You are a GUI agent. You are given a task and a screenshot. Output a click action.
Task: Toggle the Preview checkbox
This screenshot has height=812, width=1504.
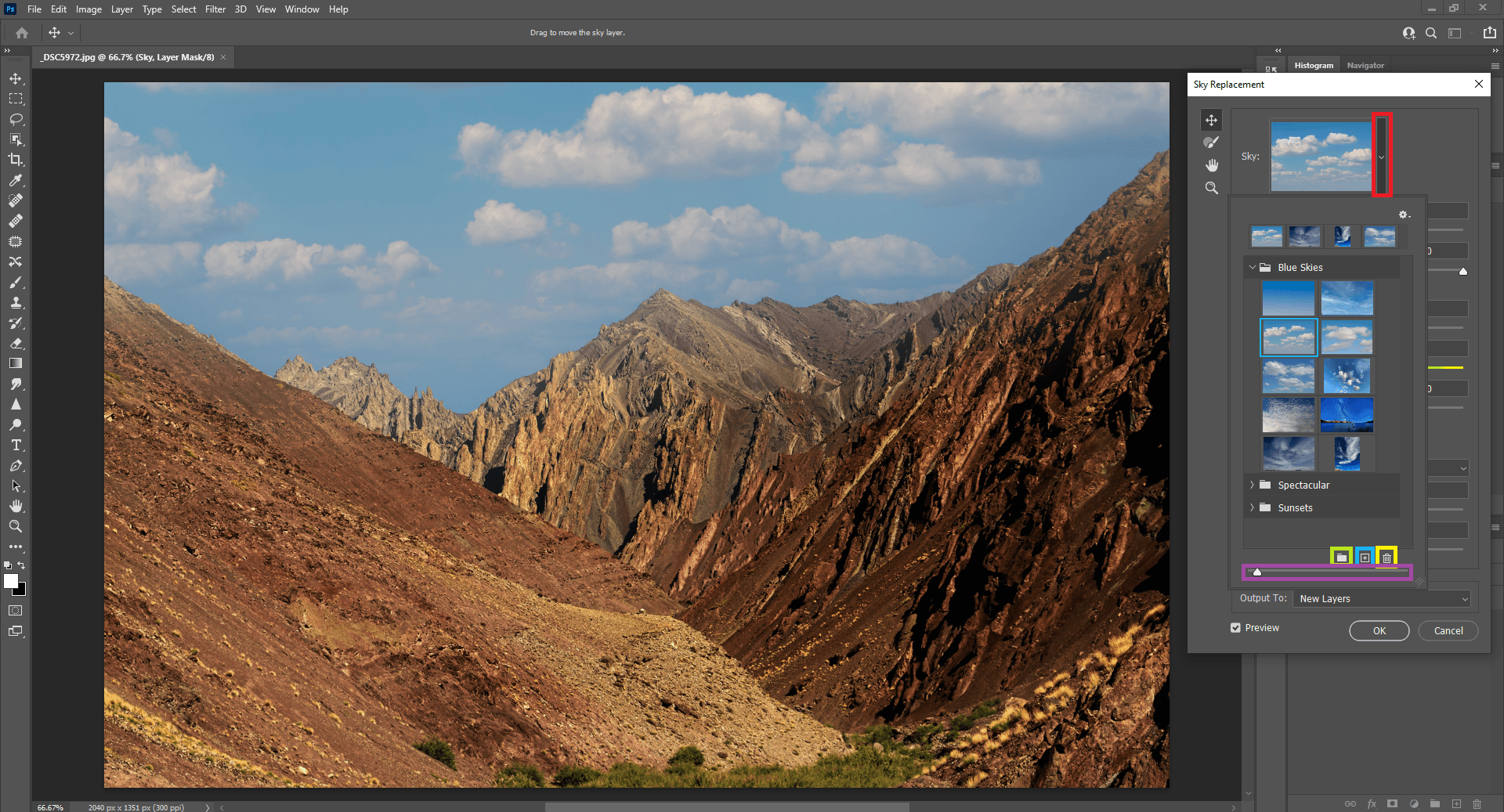1235,628
